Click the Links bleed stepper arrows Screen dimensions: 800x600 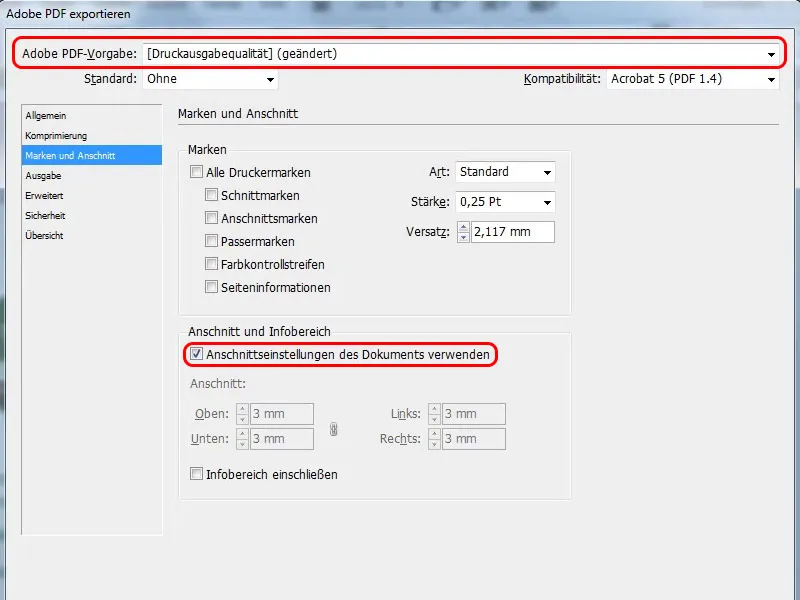(434, 414)
